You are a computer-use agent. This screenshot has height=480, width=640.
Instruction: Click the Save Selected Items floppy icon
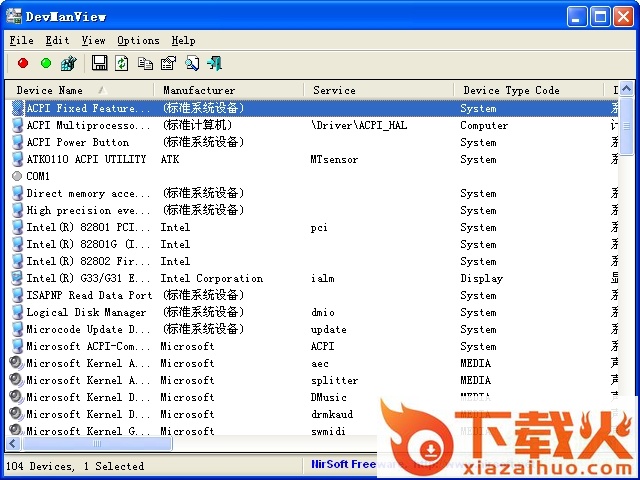(x=99, y=63)
